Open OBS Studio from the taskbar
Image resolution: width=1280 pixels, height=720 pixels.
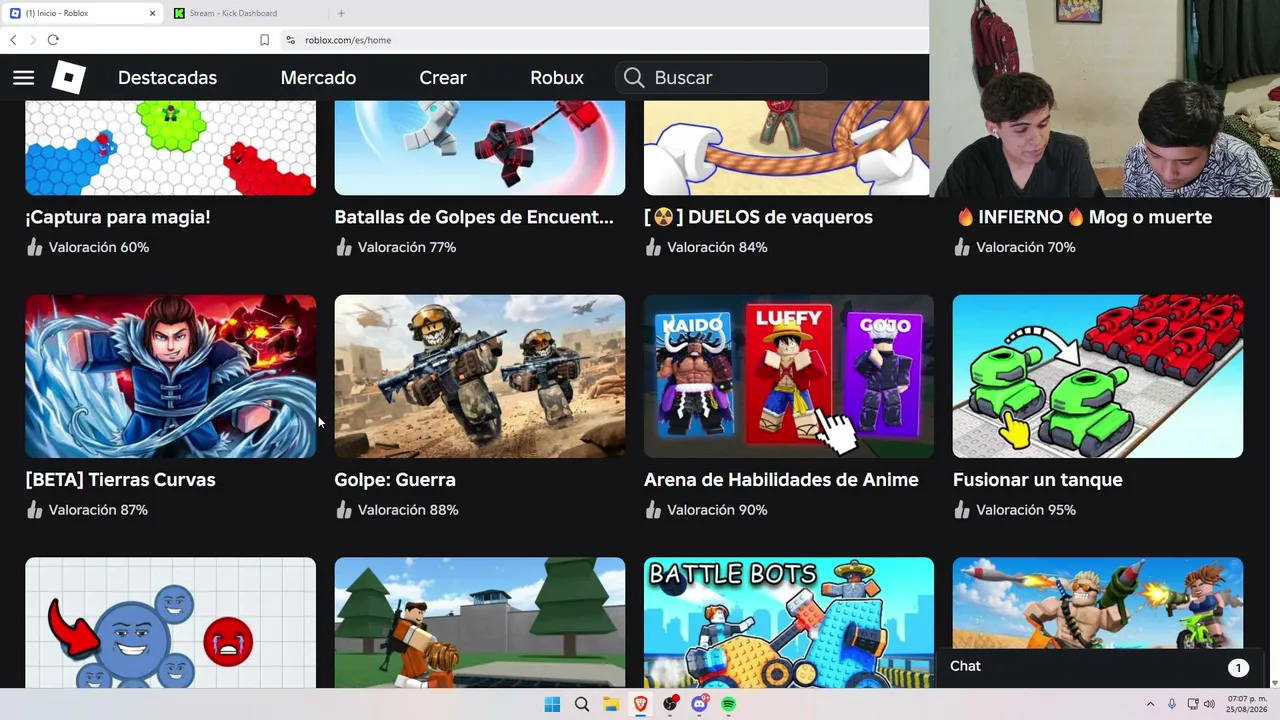click(x=670, y=704)
